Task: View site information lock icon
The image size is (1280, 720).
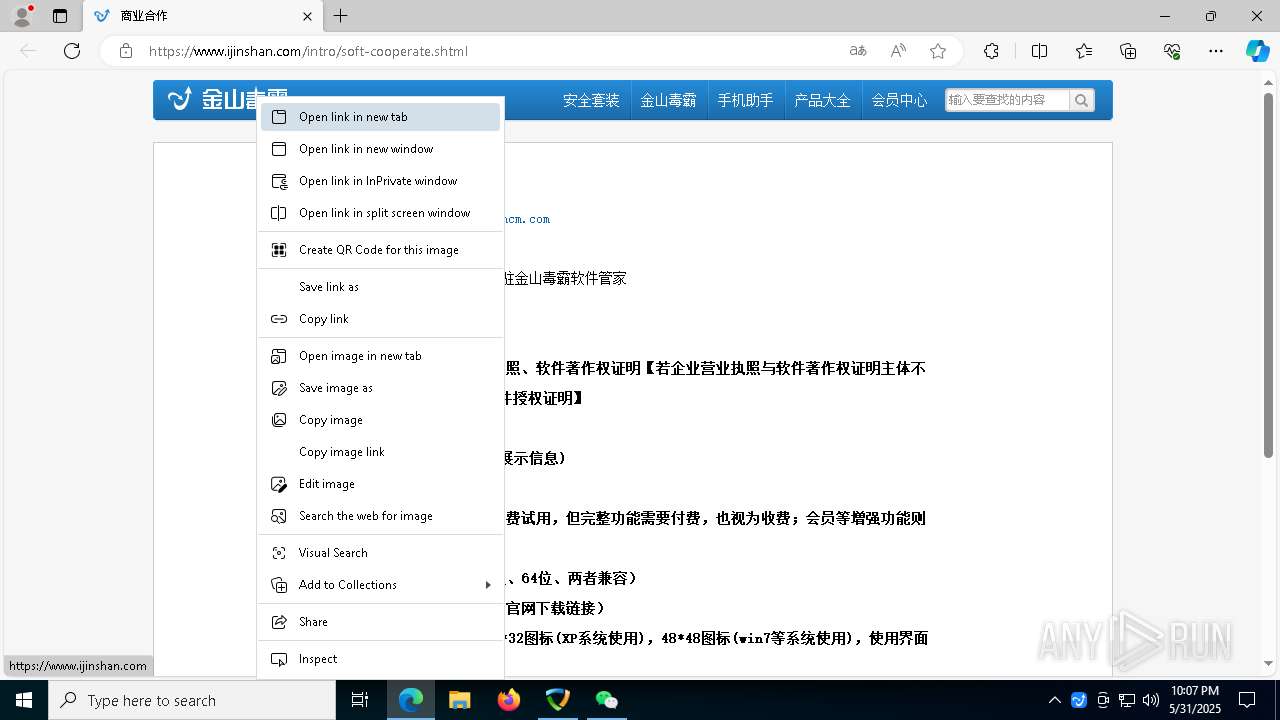Action: pos(126,51)
